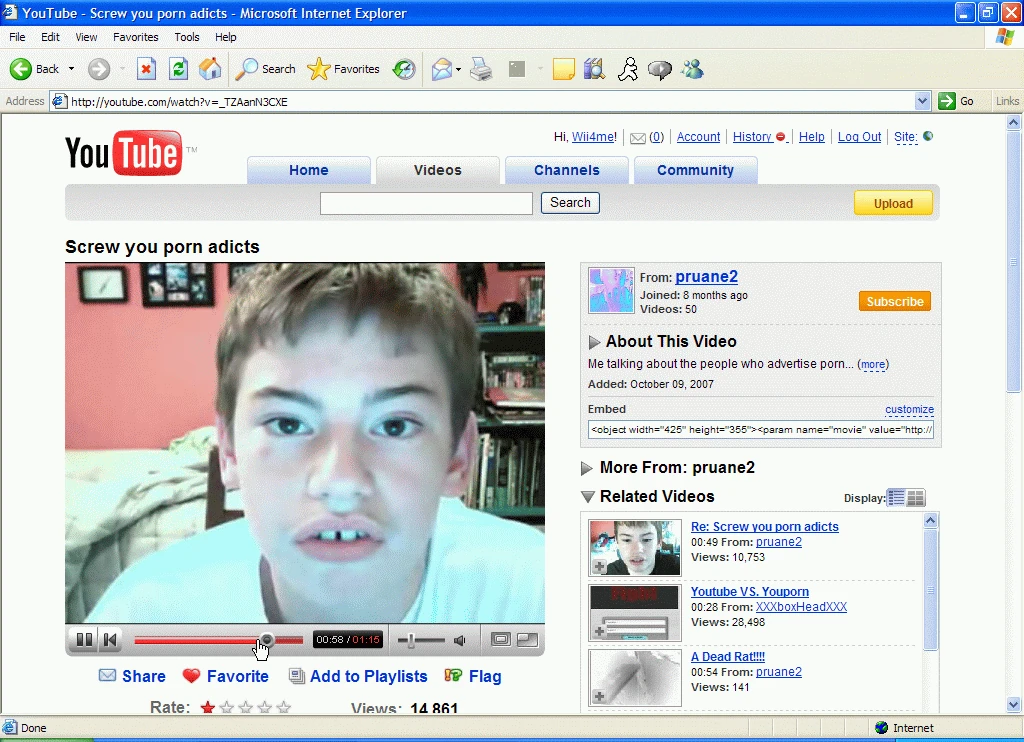Open the Research books toolbar icon
Image resolution: width=1024 pixels, height=742 pixels.
pyautogui.click(x=594, y=69)
